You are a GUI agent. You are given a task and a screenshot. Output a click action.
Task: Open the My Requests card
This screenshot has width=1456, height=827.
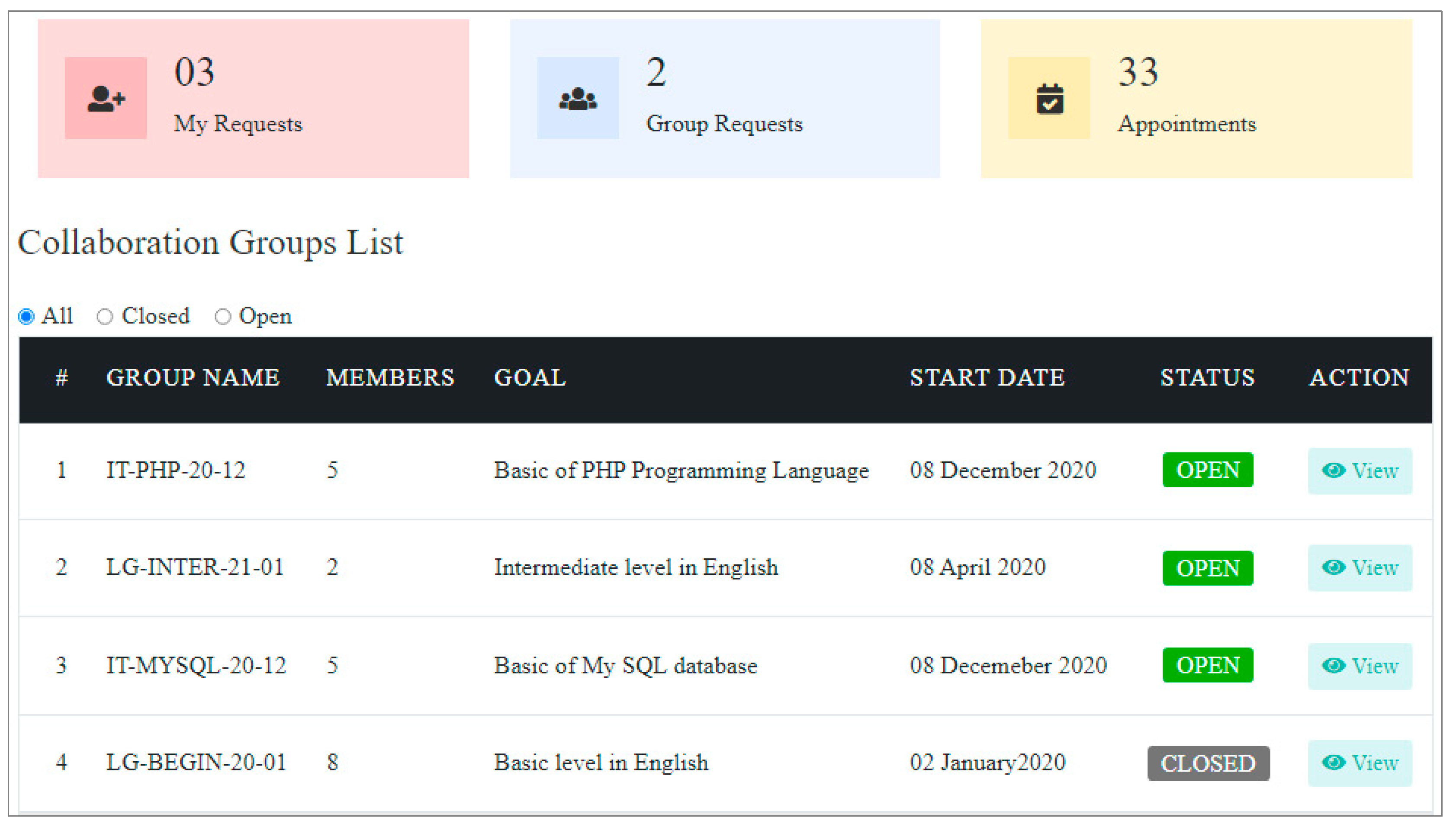(254, 99)
